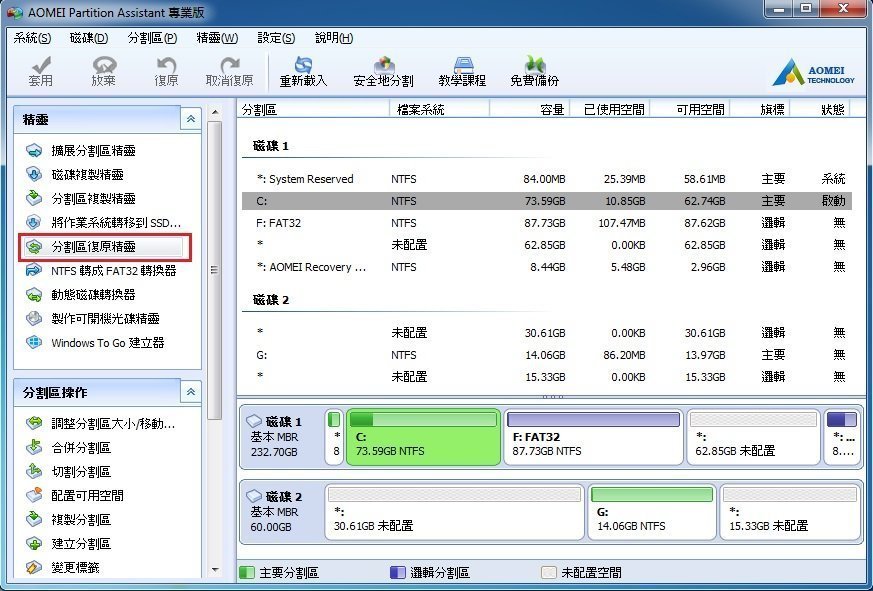Click the 容量 column header
This screenshot has width=873, height=591.
click(x=529, y=109)
